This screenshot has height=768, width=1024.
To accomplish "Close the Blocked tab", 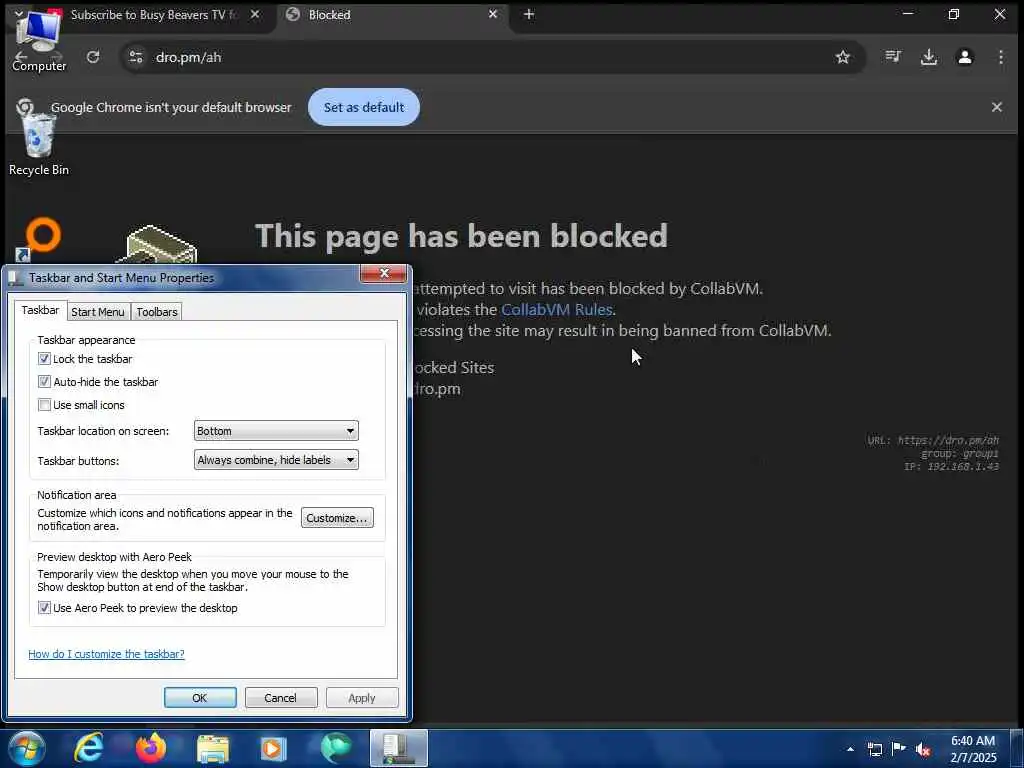I will (x=493, y=14).
